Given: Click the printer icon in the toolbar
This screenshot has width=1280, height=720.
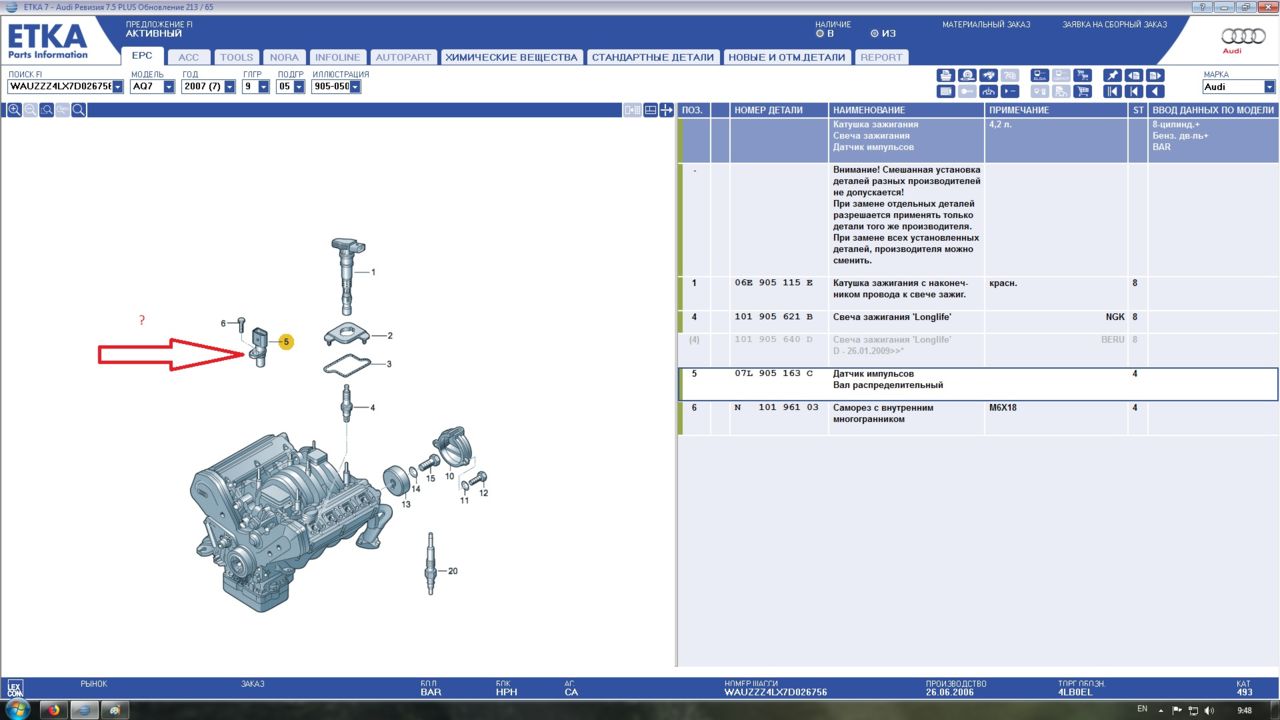Looking at the screenshot, I should (x=946, y=75).
